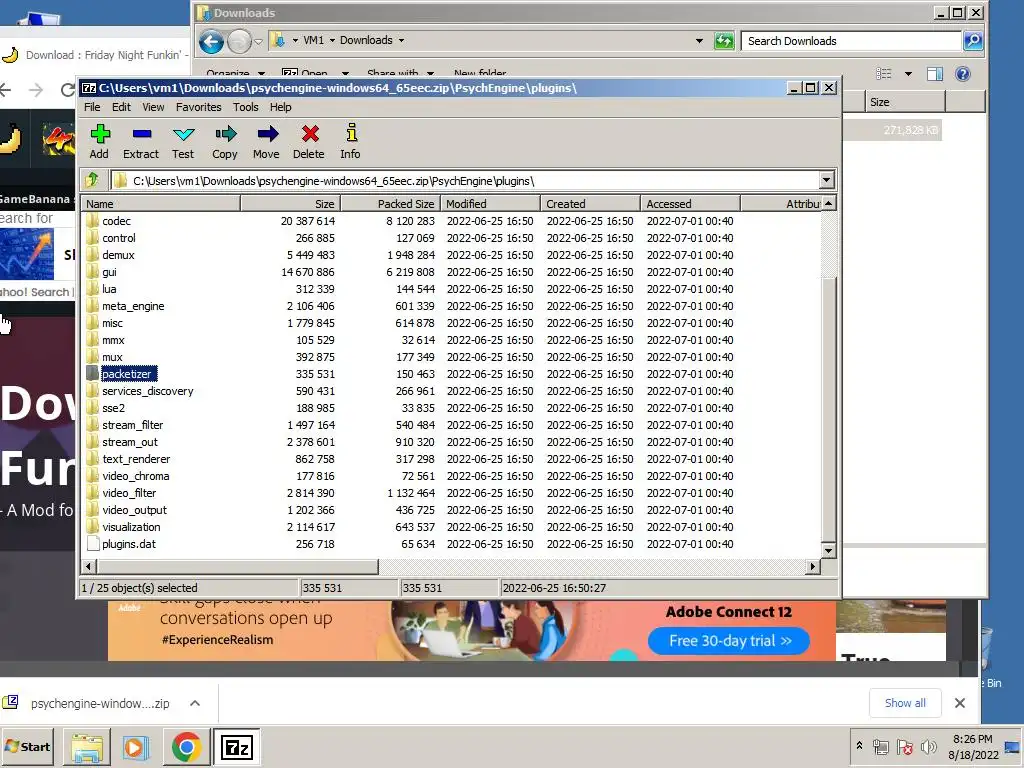Viewport: 1024px width, 768px height.
Task: Open Windows Media Player taskbar icon
Action: 135,747
